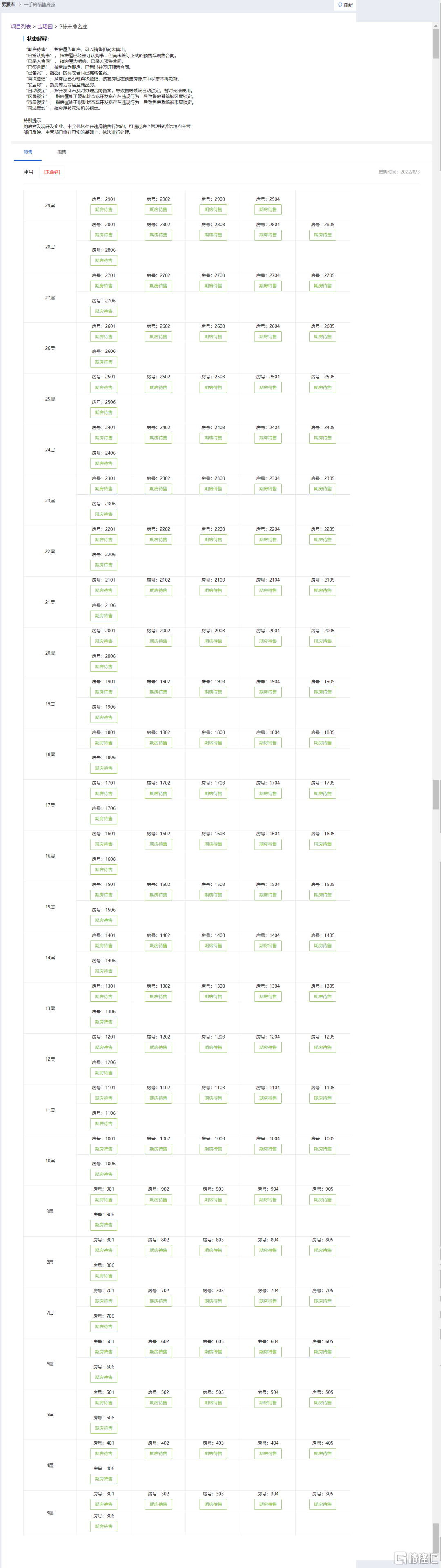Select room 1205 status button

[x=323, y=1048]
